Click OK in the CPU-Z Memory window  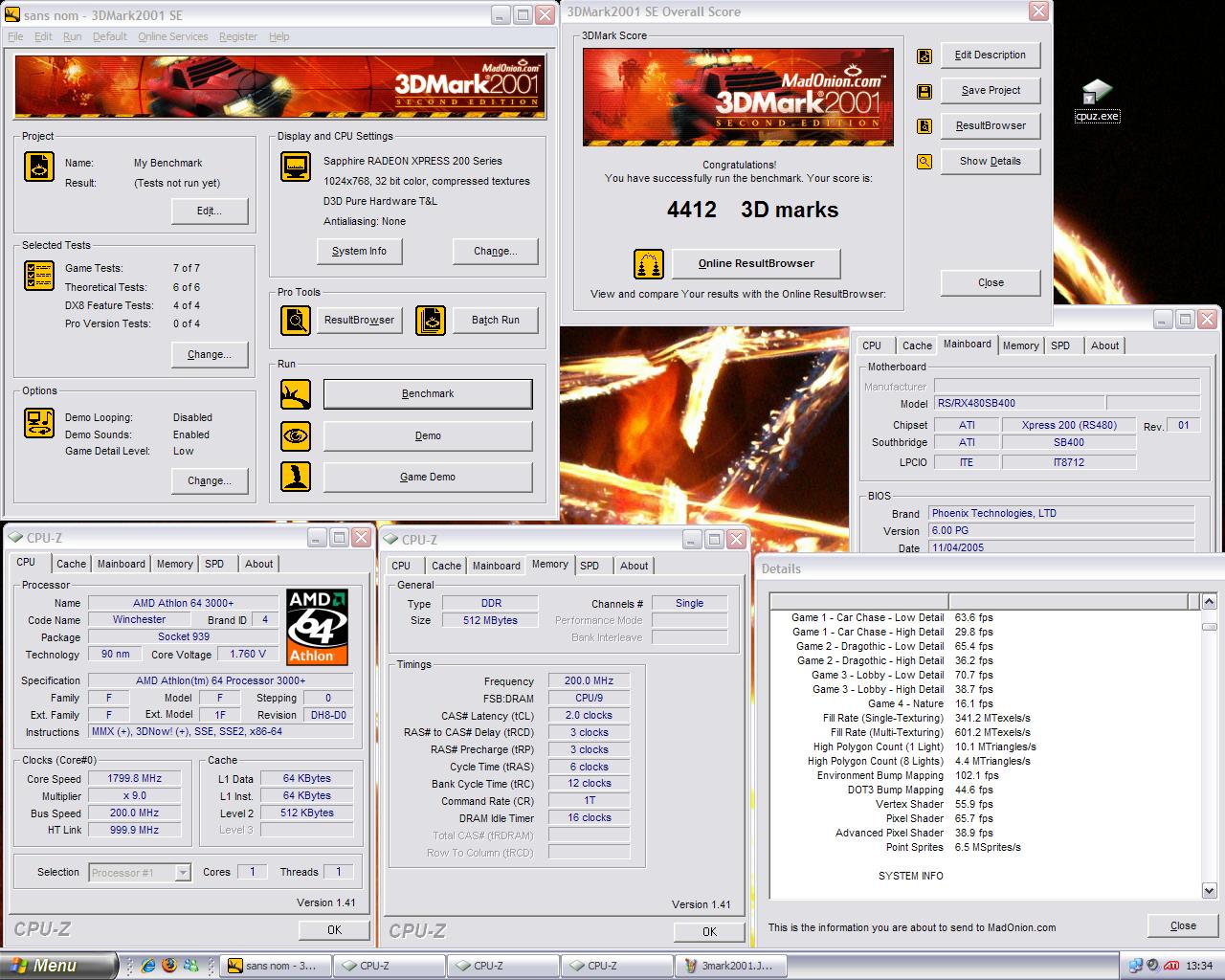coord(709,931)
